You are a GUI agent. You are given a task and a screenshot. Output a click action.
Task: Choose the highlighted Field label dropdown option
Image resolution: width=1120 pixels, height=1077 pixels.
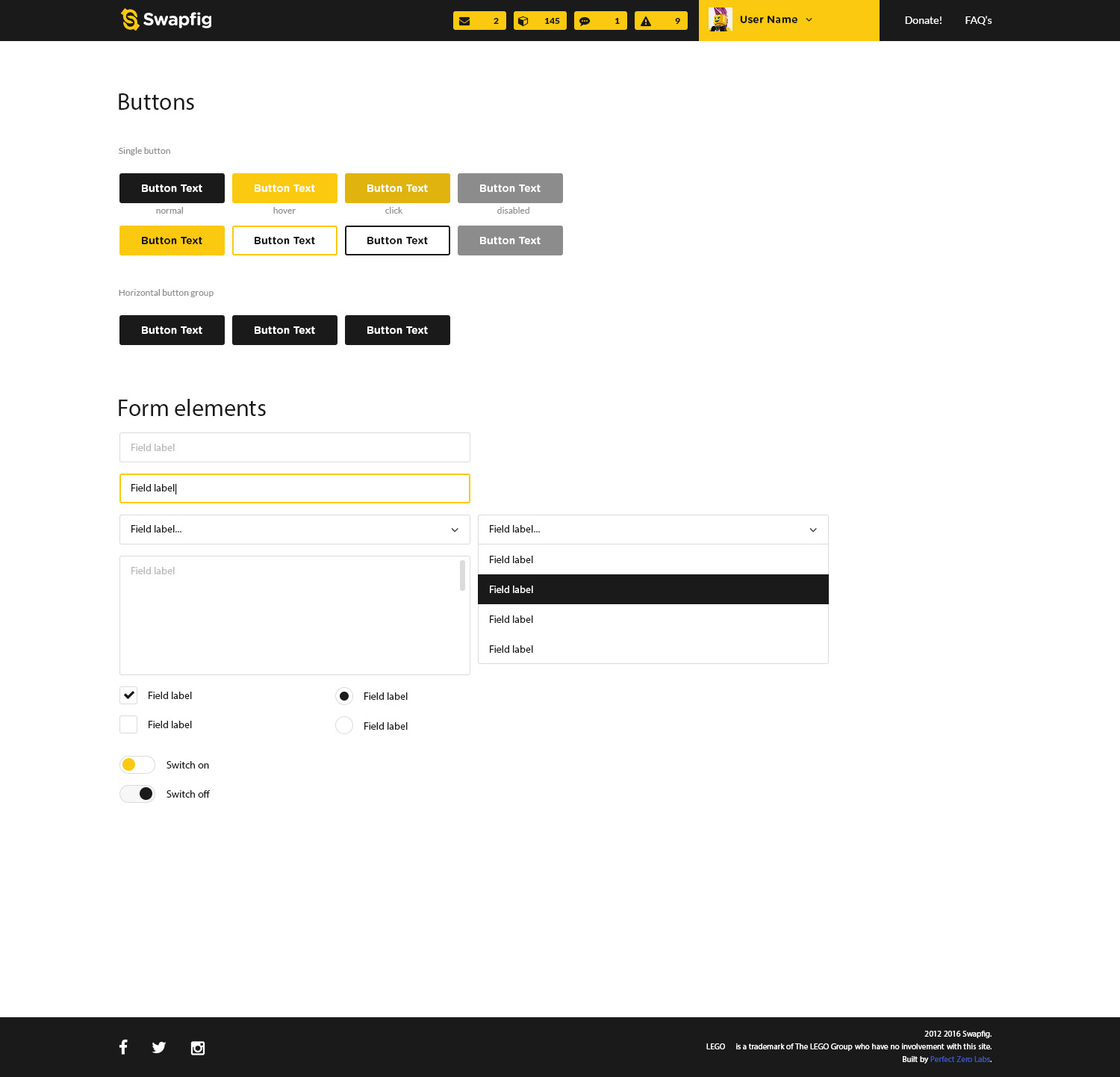[x=653, y=589]
